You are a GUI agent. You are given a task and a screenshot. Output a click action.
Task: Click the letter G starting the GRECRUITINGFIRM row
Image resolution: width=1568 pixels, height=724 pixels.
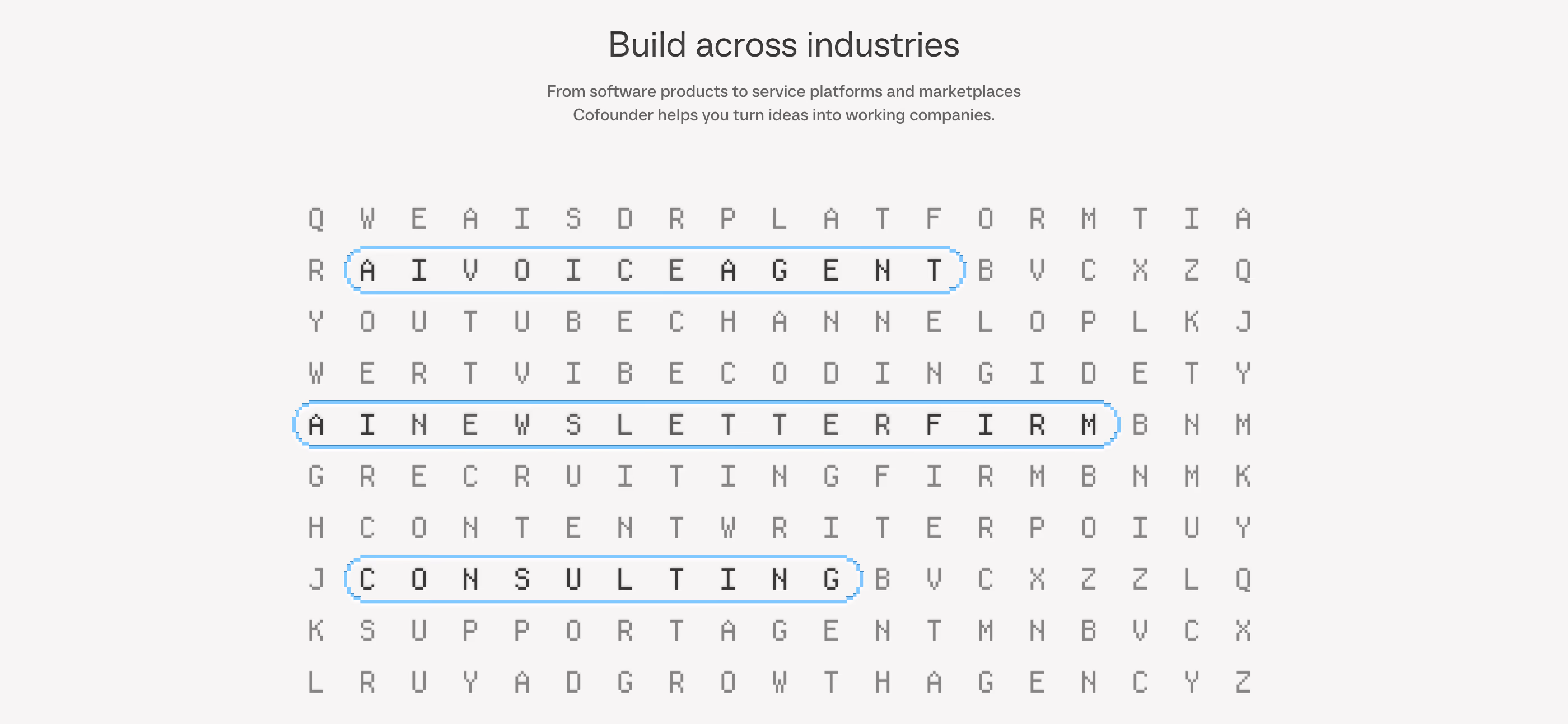tap(315, 476)
